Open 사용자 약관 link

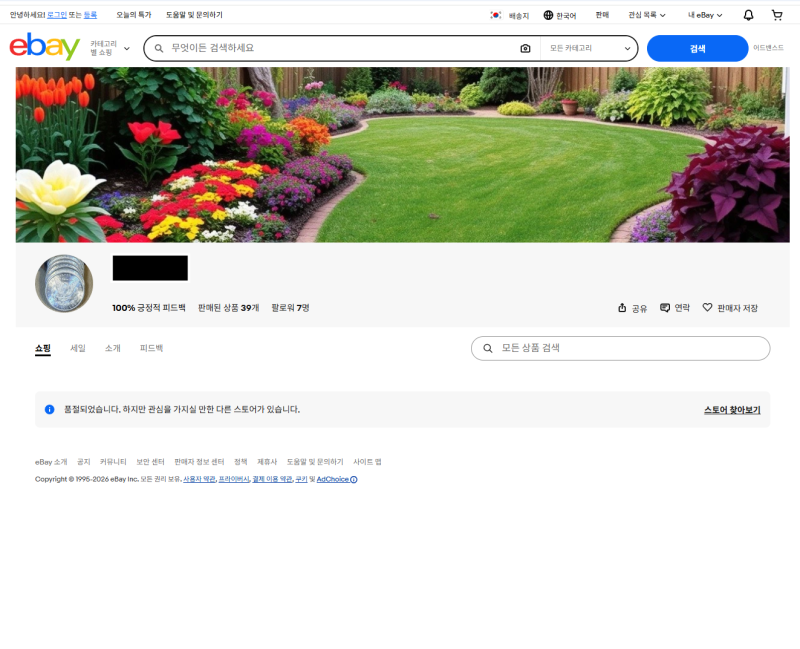pos(199,479)
